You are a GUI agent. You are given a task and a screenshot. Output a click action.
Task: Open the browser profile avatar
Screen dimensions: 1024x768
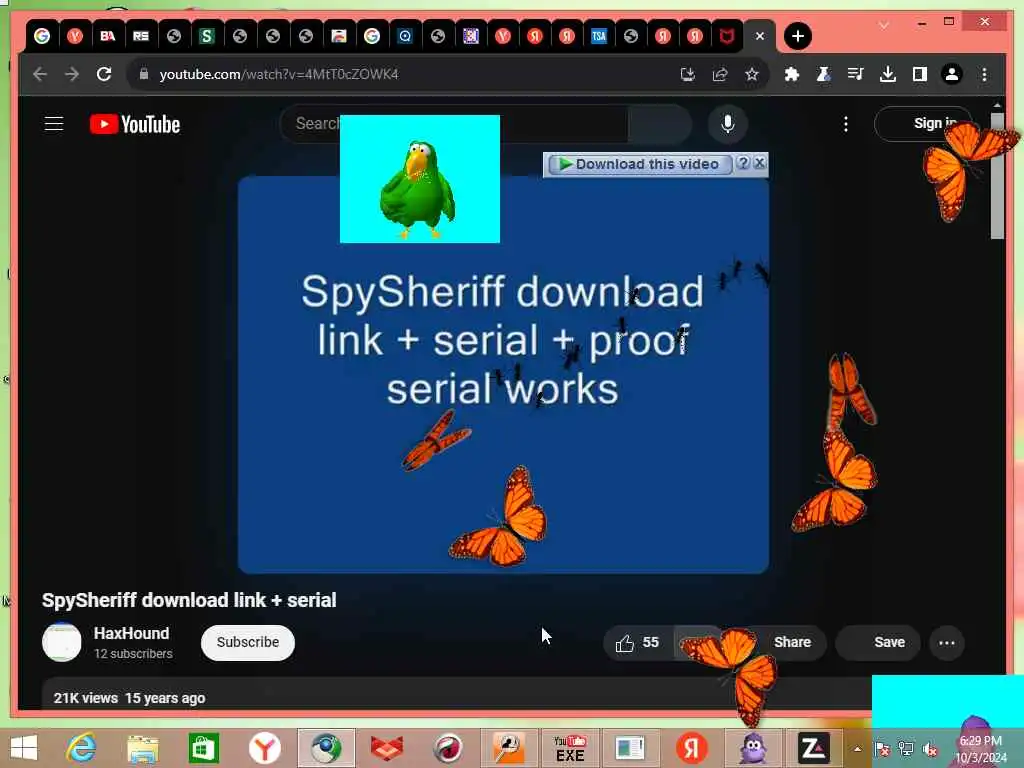tap(952, 74)
